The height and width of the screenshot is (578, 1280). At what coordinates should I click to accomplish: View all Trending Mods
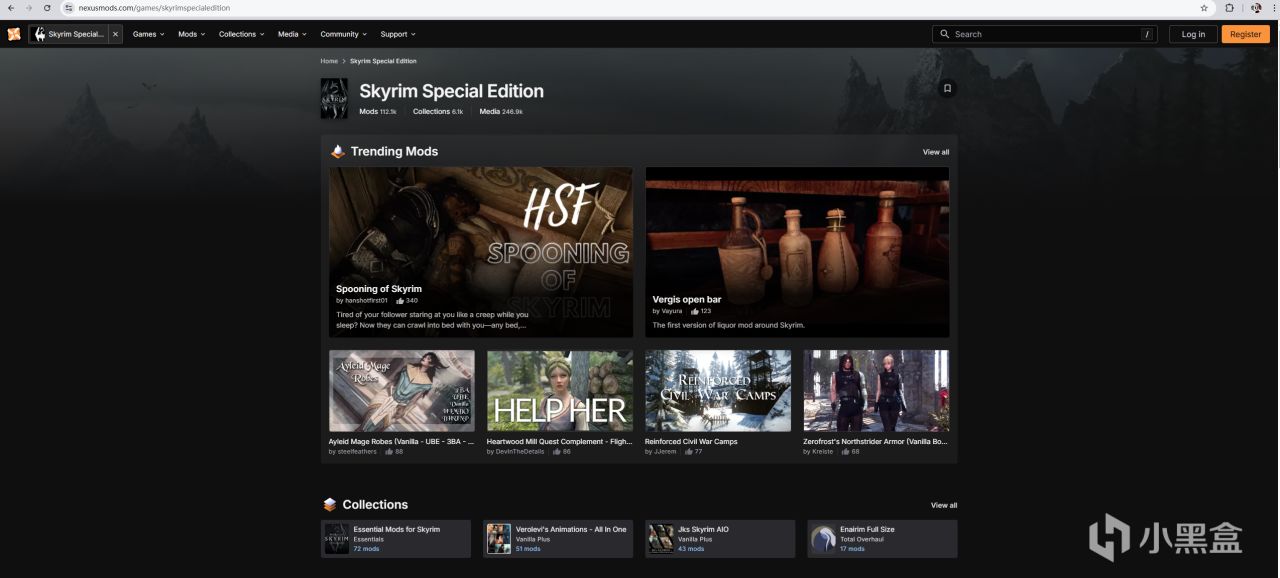click(x=936, y=152)
